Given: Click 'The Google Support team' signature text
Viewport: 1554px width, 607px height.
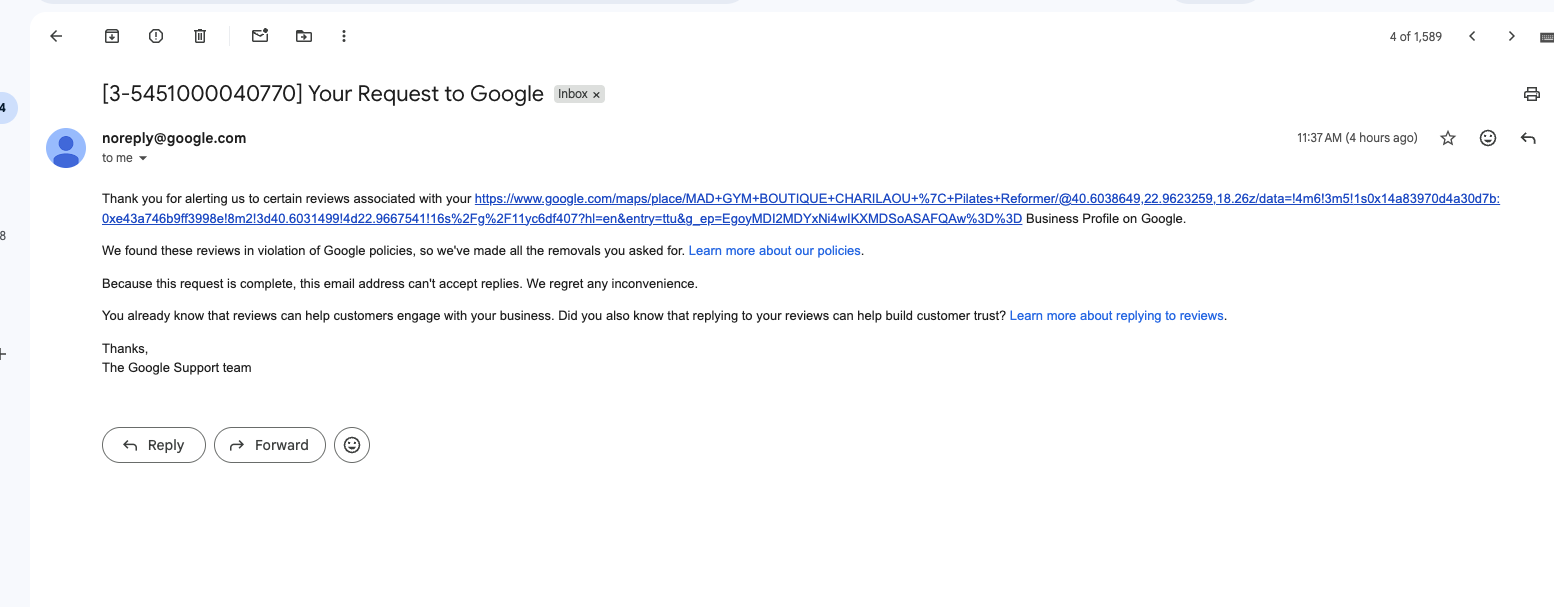Looking at the screenshot, I should tap(177, 368).
